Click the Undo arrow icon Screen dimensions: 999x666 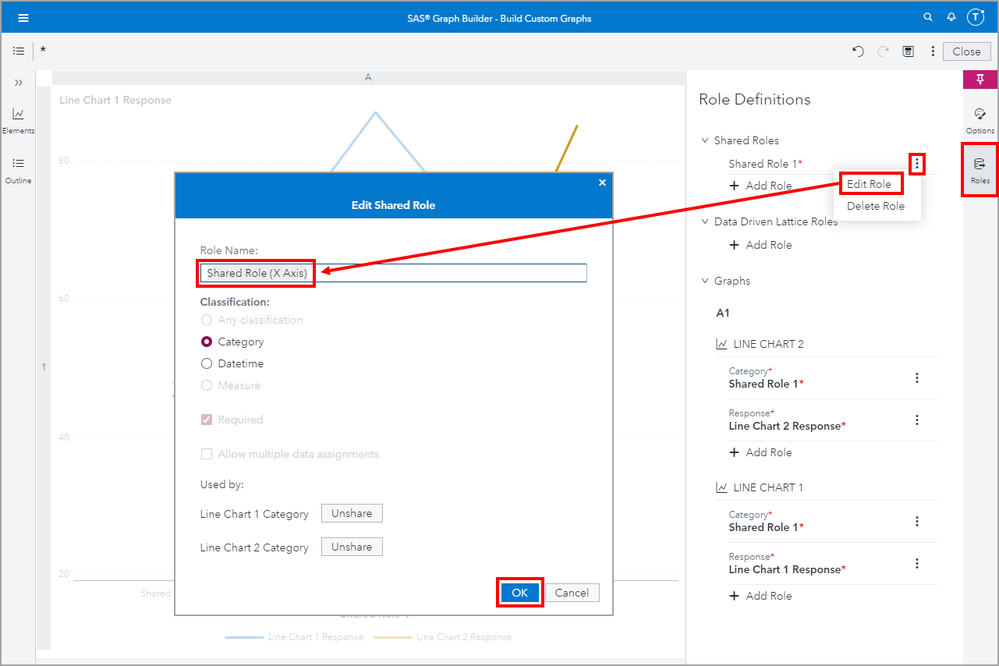pos(858,52)
